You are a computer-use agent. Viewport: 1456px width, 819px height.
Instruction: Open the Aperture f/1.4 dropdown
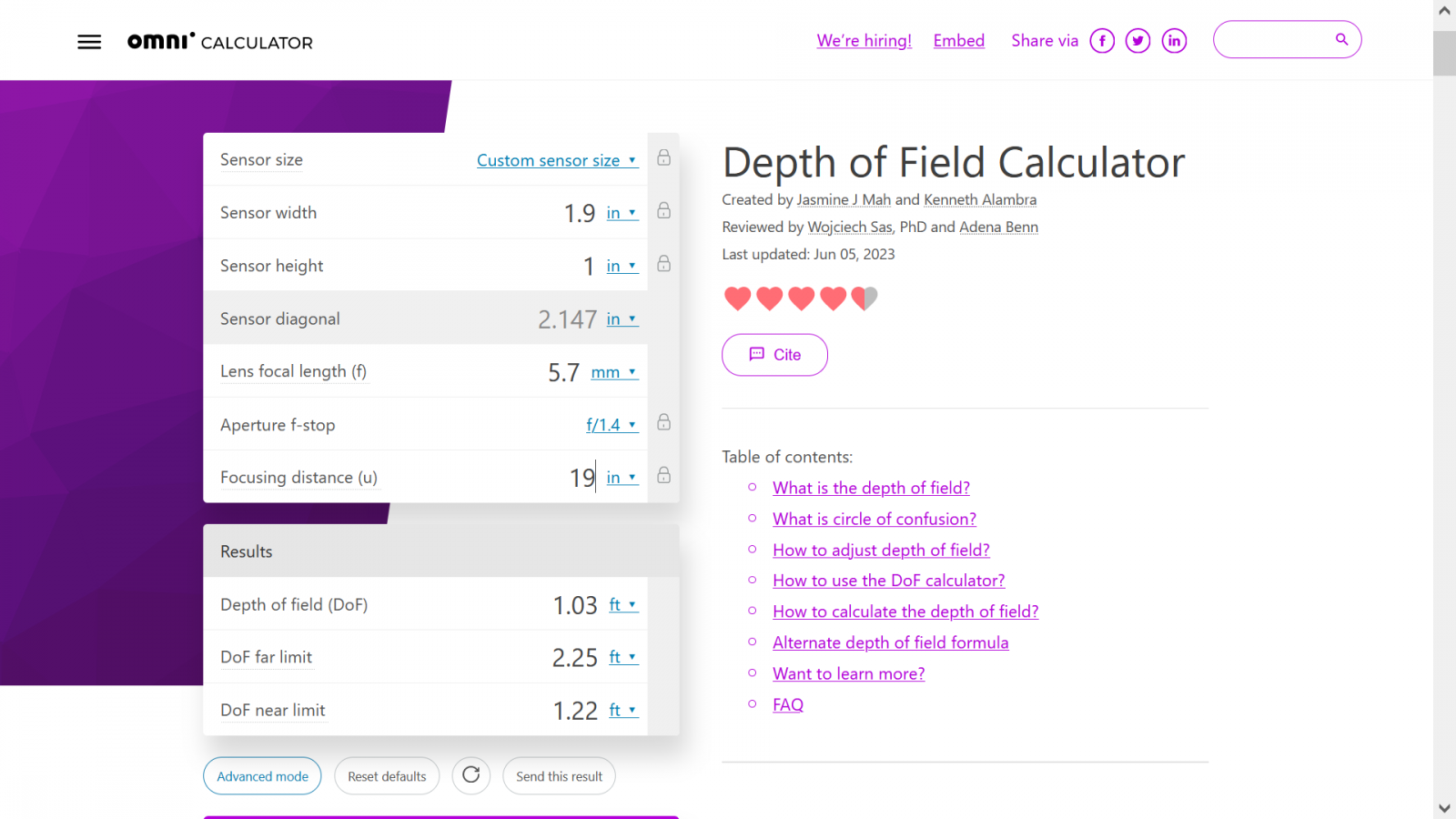(611, 425)
